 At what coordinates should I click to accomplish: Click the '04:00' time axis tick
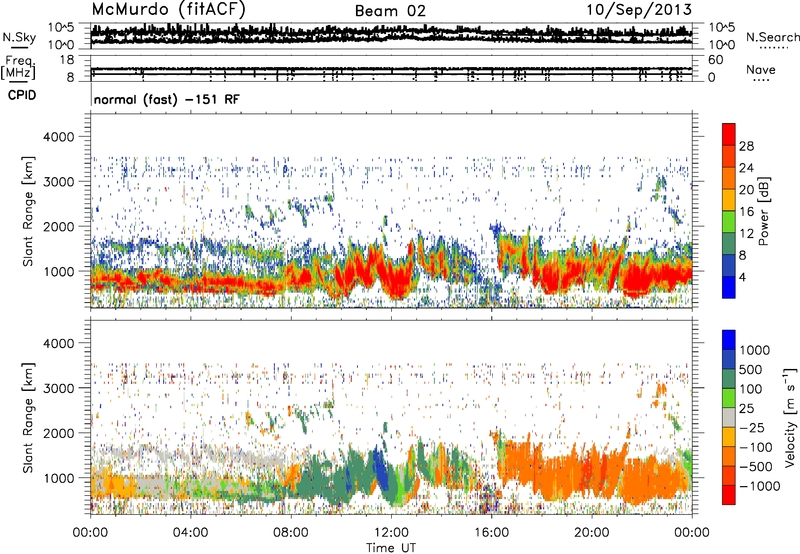190,533
